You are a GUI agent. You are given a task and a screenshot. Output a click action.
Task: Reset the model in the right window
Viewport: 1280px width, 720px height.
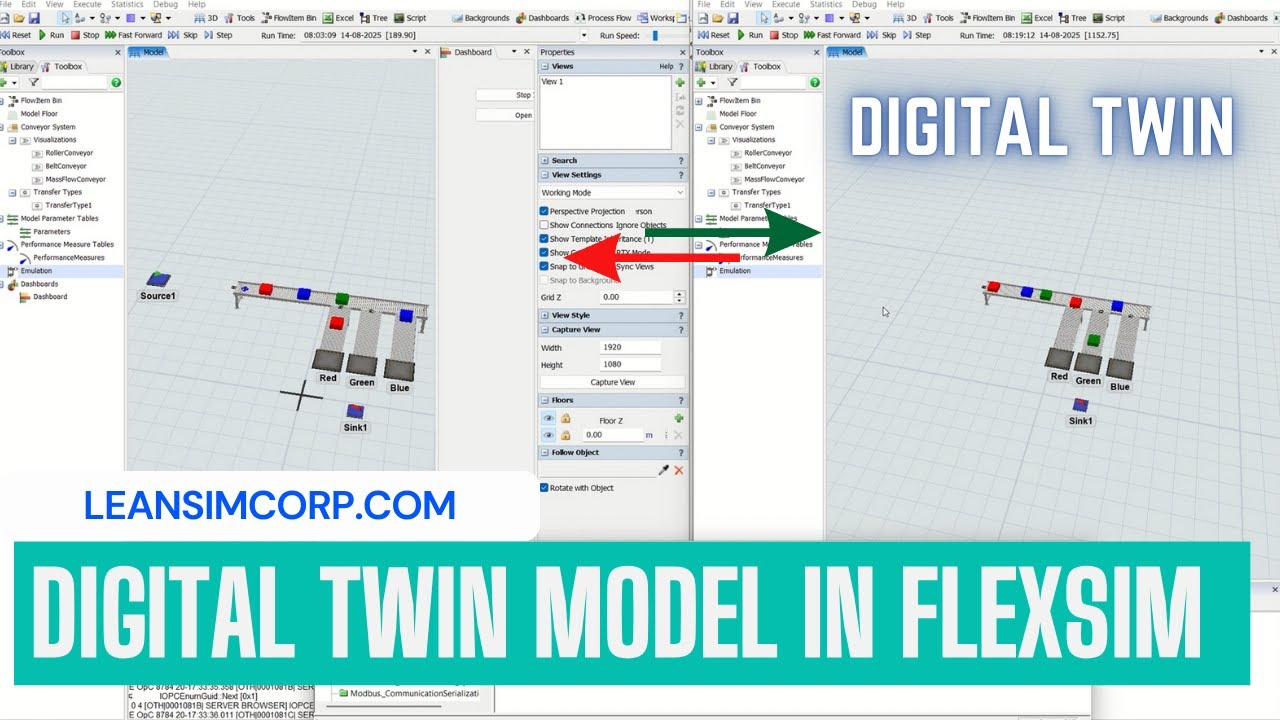714,35
